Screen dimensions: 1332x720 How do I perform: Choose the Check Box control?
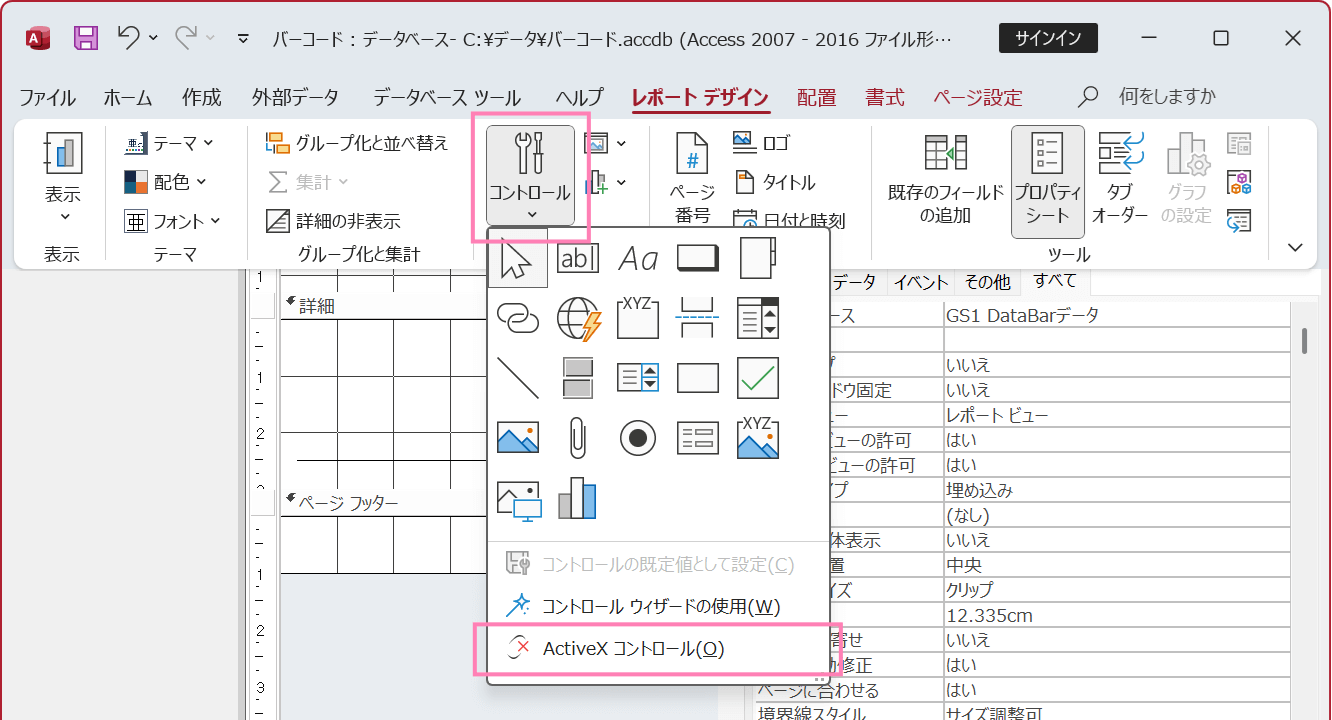point(757,378)
